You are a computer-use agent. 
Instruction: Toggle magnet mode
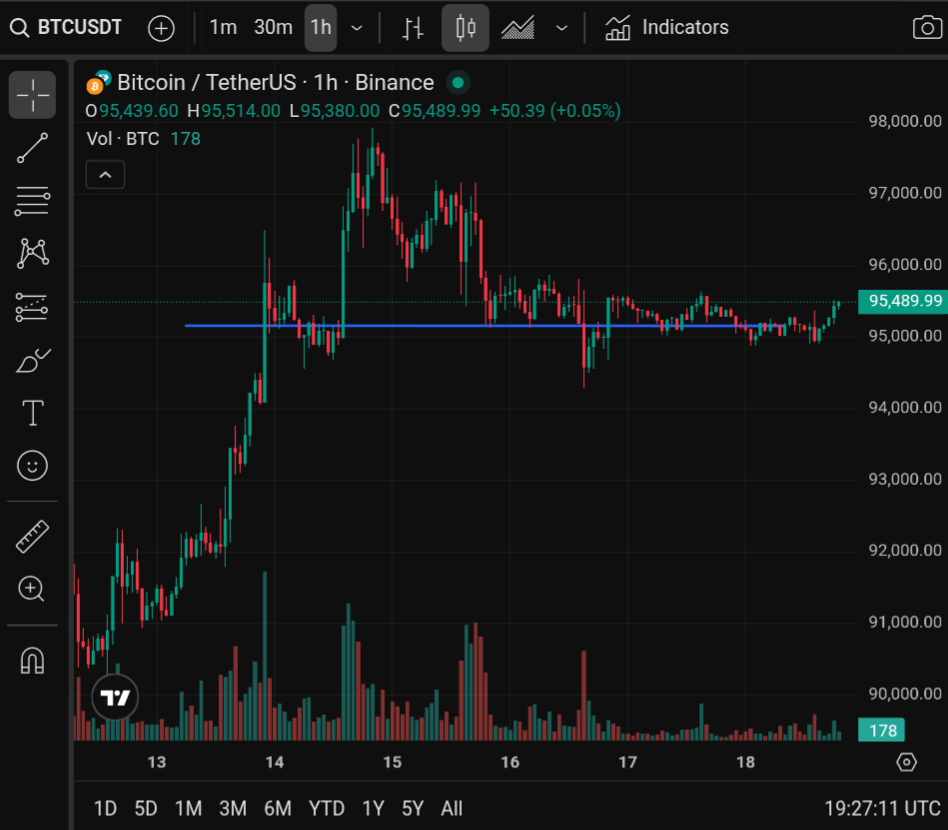click(x=32, y=661)
